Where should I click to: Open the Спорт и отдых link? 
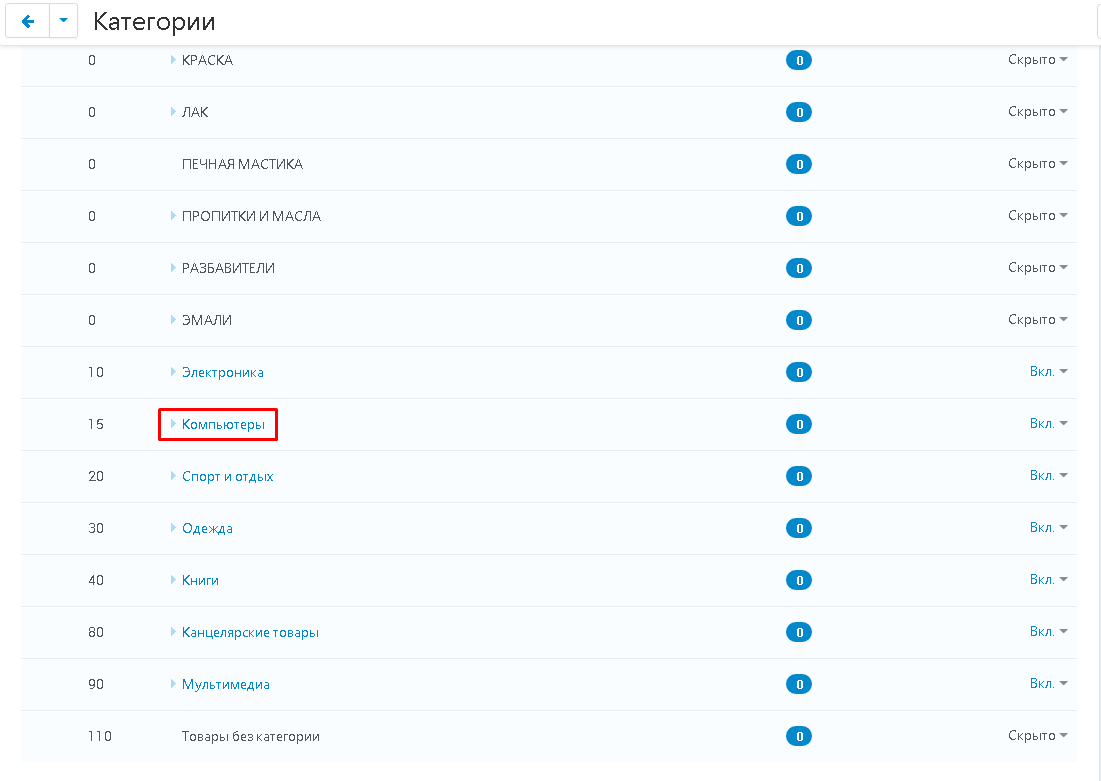click(x=228, y=476)
